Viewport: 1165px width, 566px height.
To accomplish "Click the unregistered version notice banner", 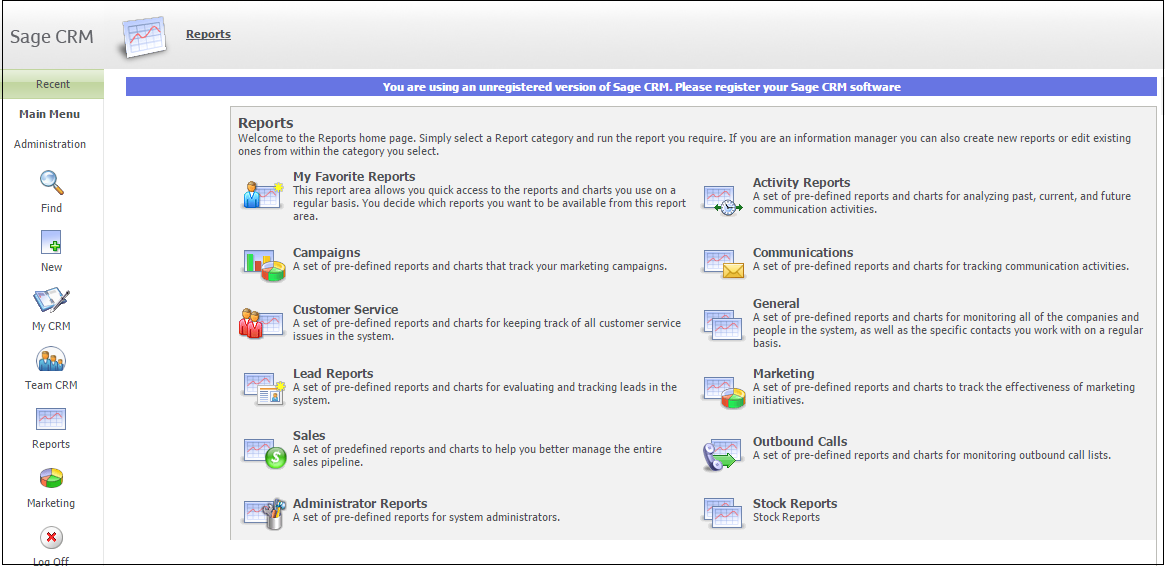I will [641, 87].
